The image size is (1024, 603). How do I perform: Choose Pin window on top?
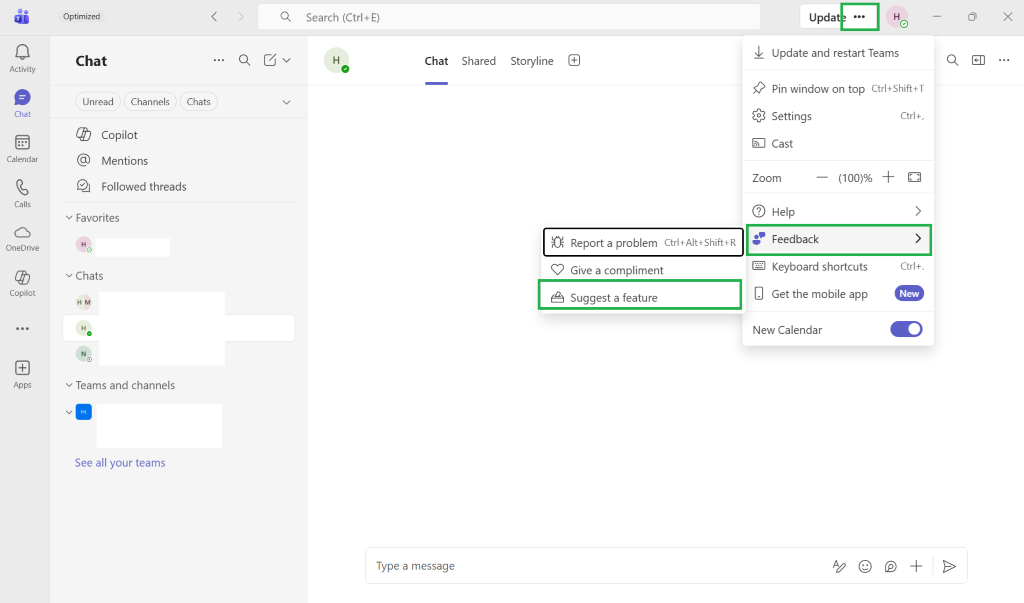(838, 88)
